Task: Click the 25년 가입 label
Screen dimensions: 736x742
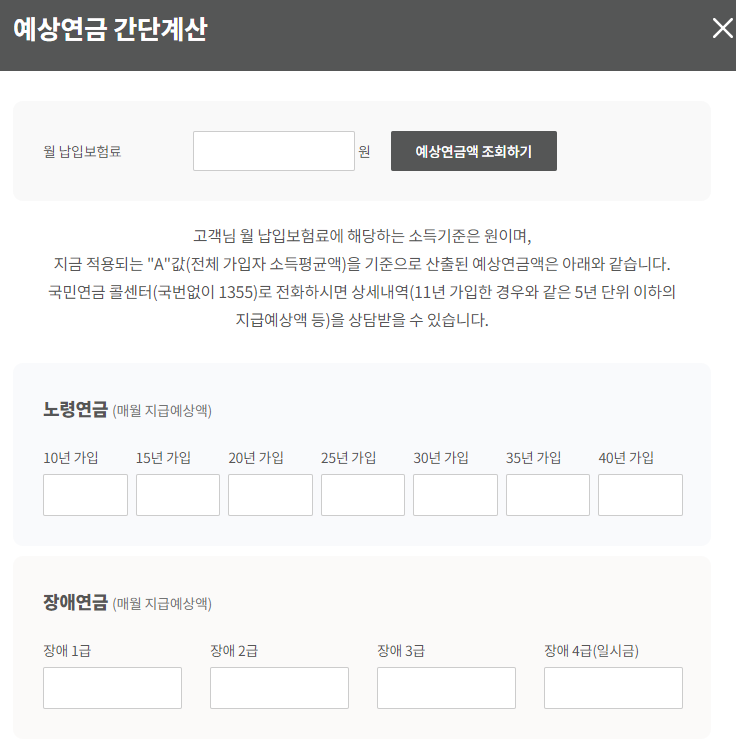Action: [348, 458]
